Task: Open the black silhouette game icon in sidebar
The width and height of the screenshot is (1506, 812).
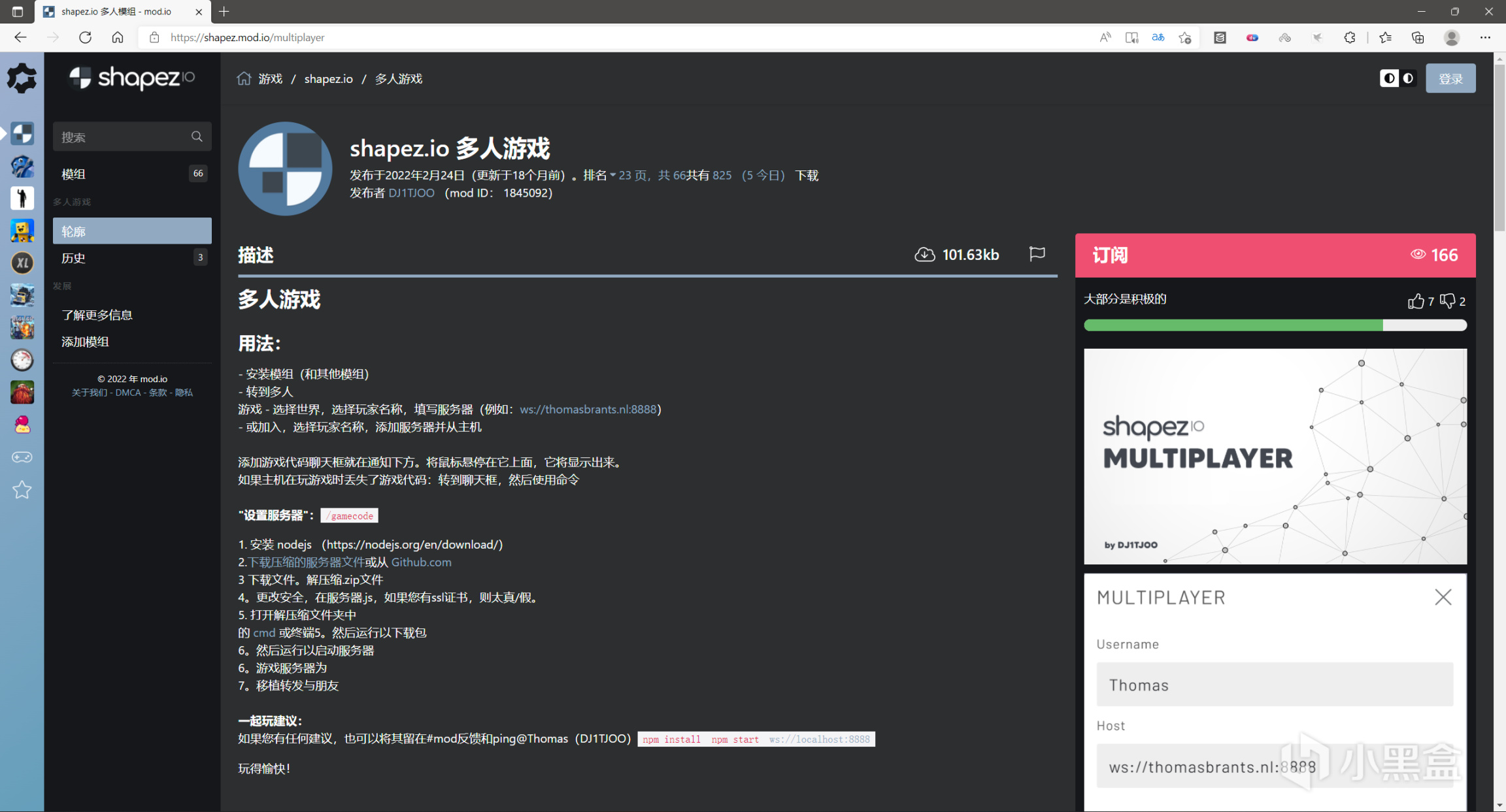Action: point(22,198)
